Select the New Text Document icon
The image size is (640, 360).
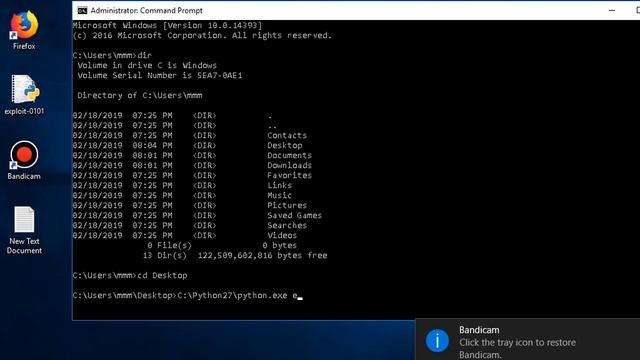click(24, 230)
